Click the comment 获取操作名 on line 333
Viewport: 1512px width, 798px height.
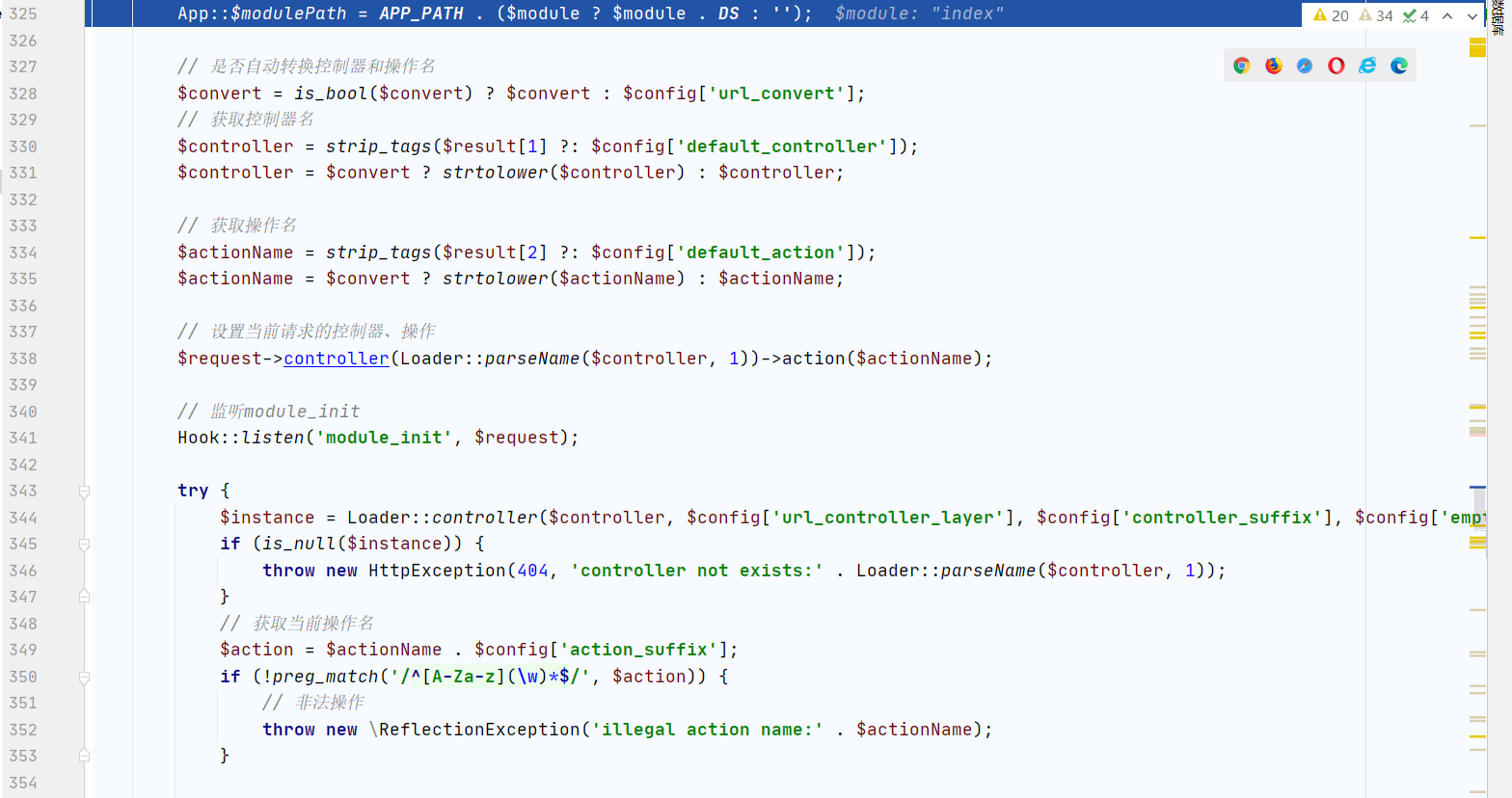coord(237,226)
